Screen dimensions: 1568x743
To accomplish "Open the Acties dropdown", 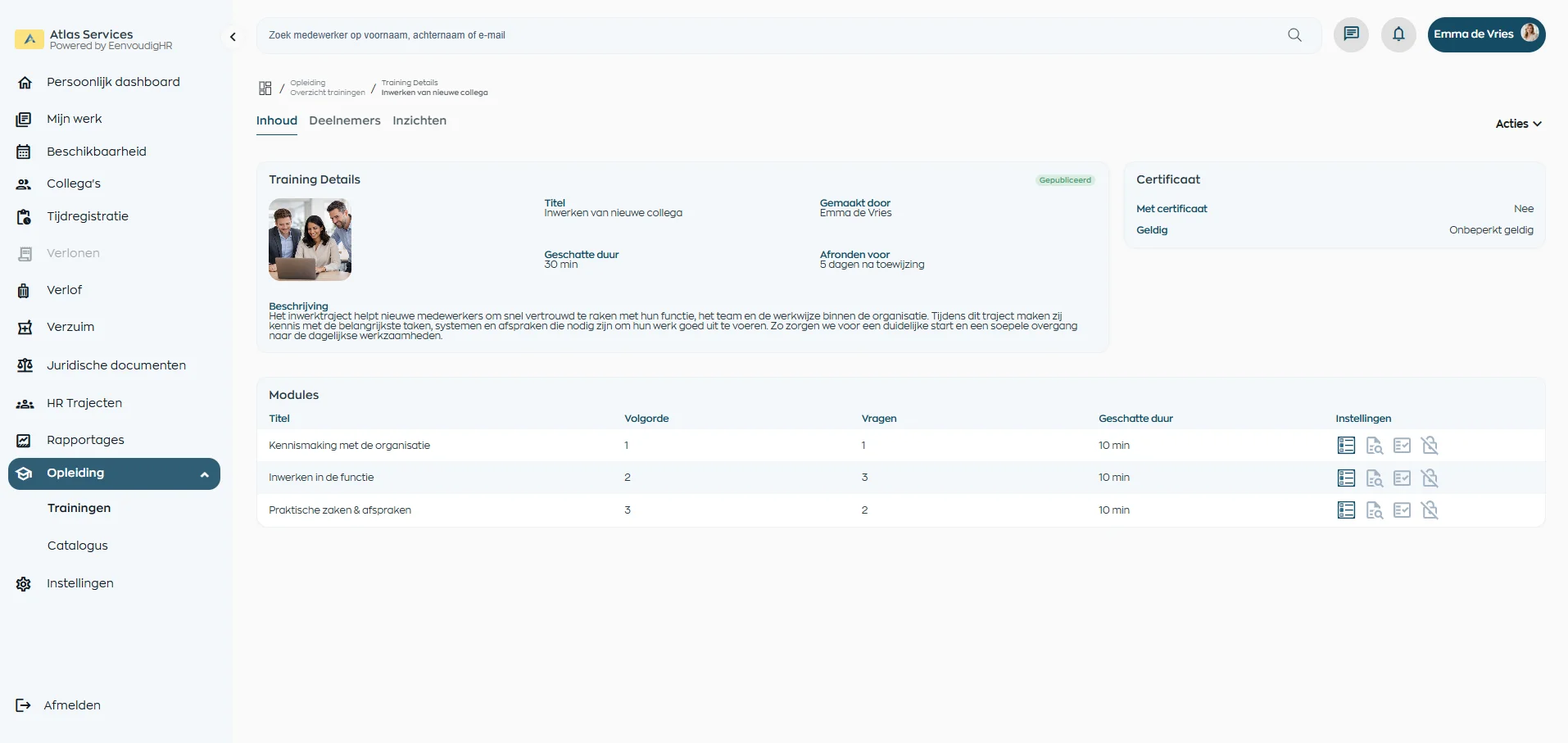I will pyautogui.click(x=1518, y=124).
